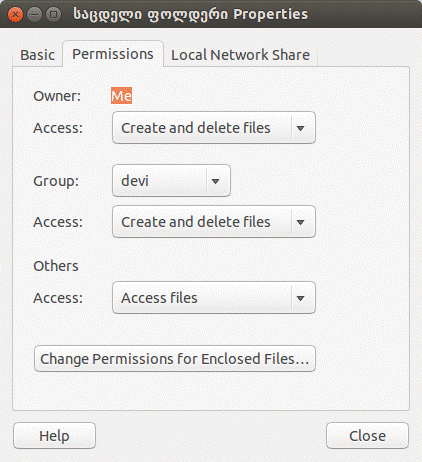Click Change Permissions for Enclosed Files
This screenshot has width=422, height=462.
point(175,359)
